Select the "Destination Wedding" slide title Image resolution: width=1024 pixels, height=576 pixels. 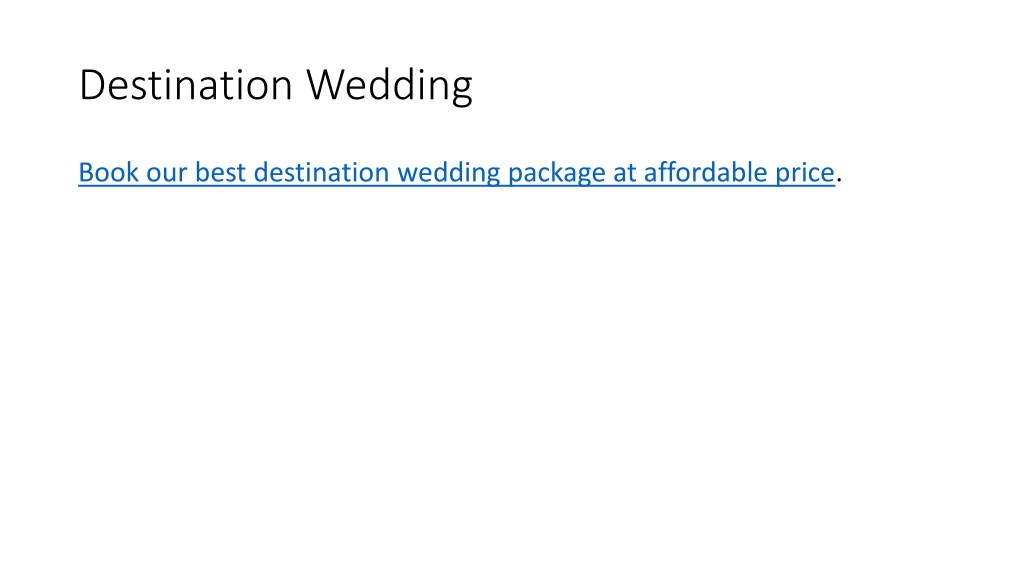(x=276, y=86)
